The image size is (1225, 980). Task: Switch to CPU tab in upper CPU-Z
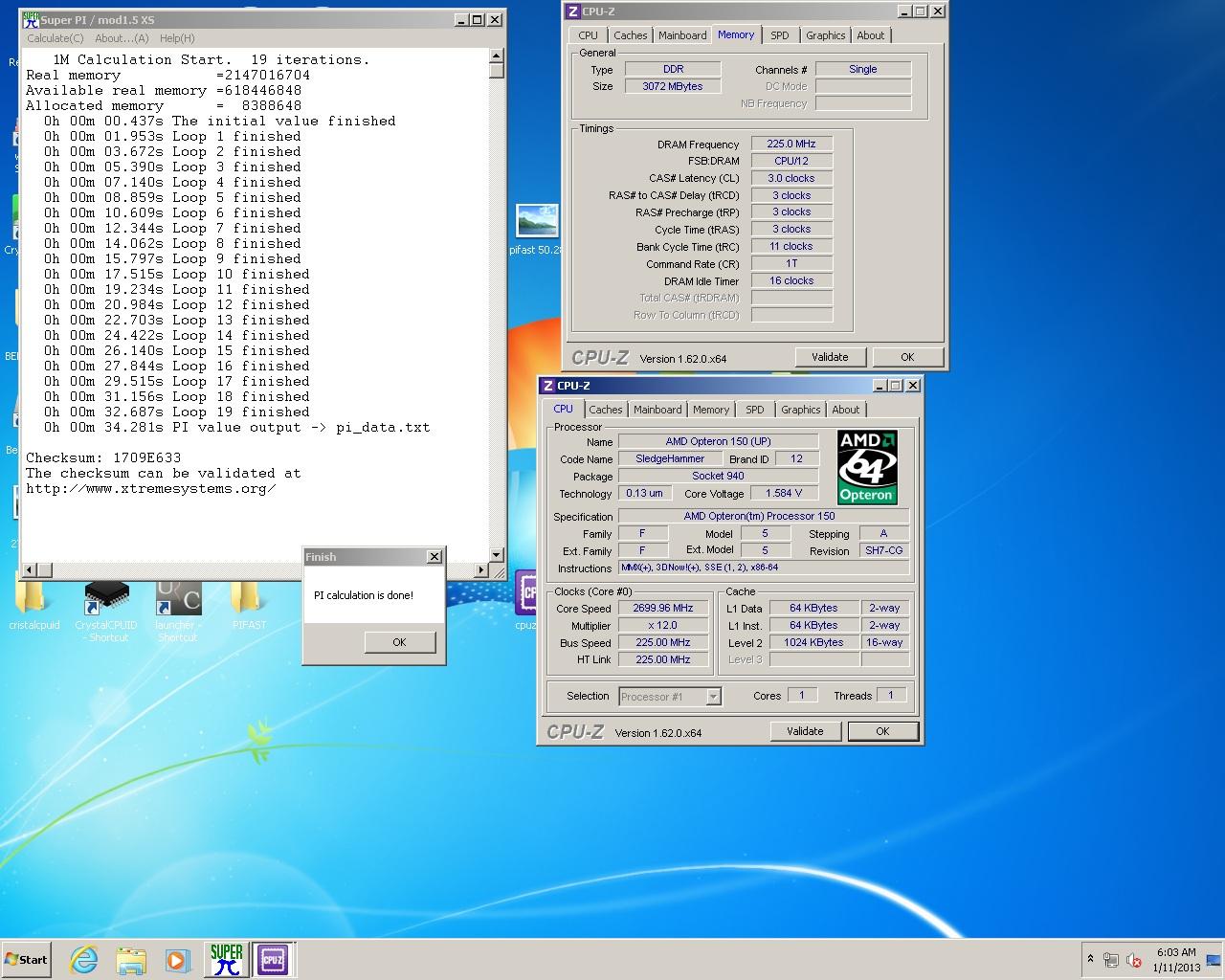click(x=589, y=35)
